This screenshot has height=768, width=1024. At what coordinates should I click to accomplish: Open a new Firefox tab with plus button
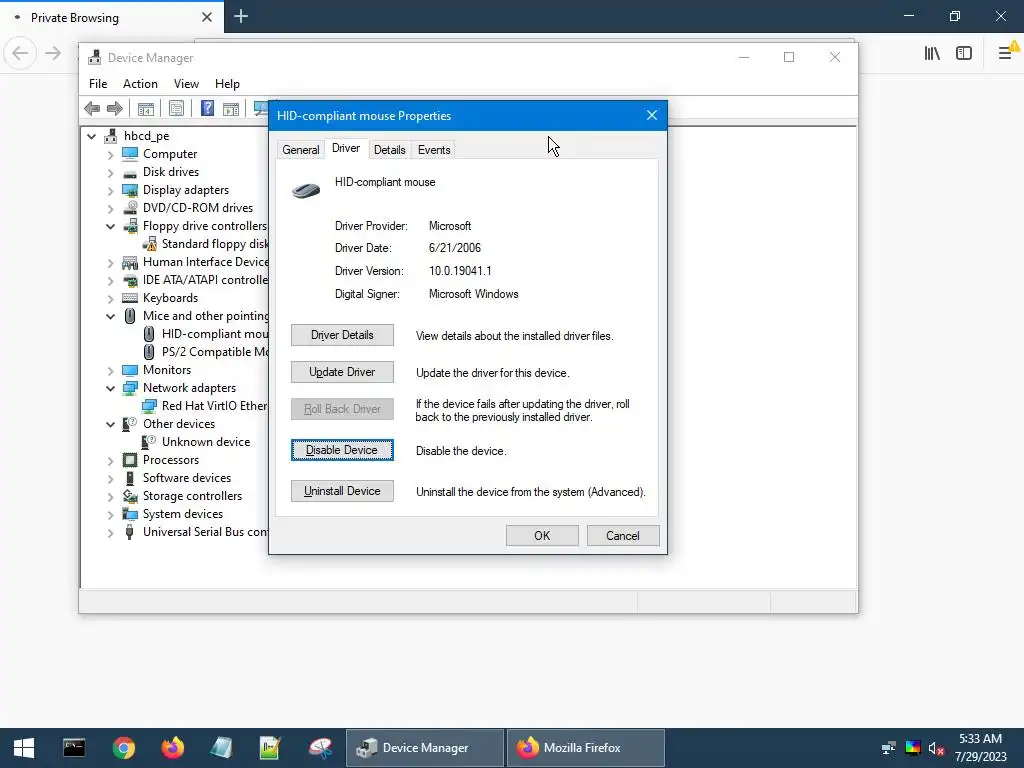241,16
